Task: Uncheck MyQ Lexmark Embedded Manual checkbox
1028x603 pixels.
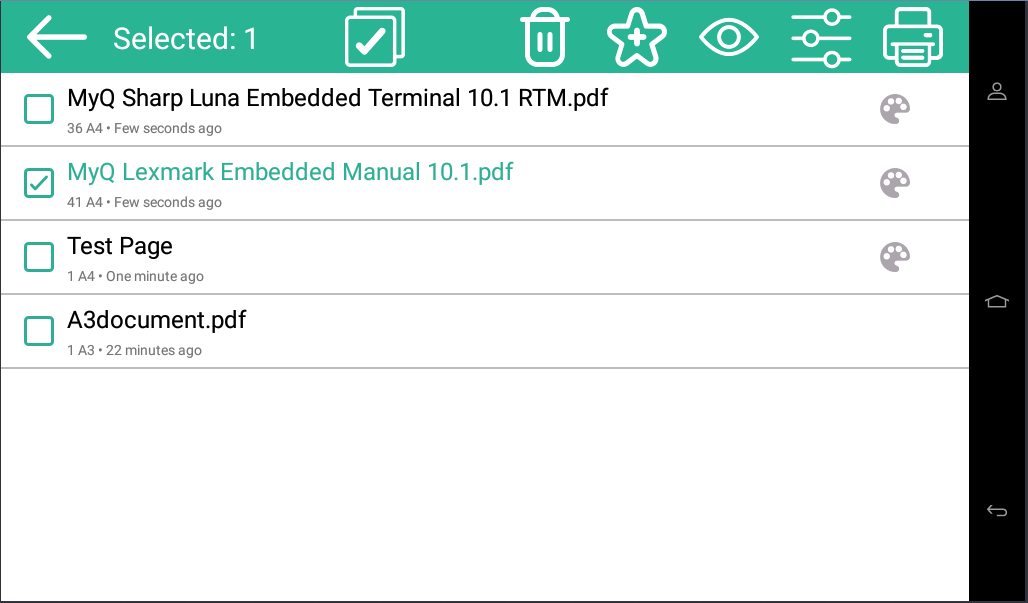Action: 39,183
